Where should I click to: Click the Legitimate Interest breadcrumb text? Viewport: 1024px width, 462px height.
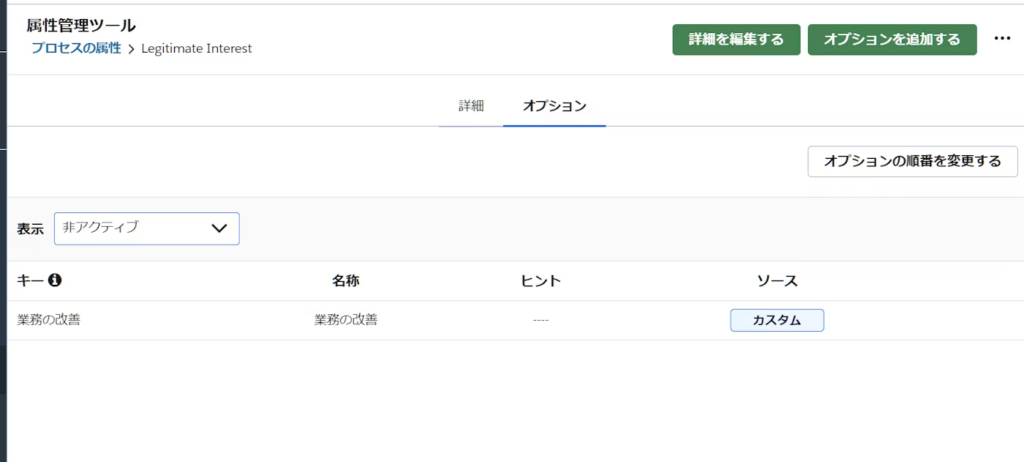tap(196, 48)
